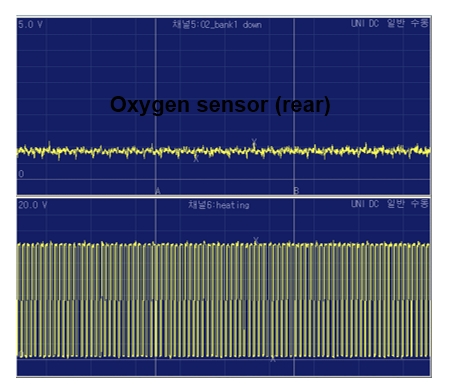The image size is (450, 392).
Task: Click 일반 mode in channel 5 panel
Action: pos(396,23)
